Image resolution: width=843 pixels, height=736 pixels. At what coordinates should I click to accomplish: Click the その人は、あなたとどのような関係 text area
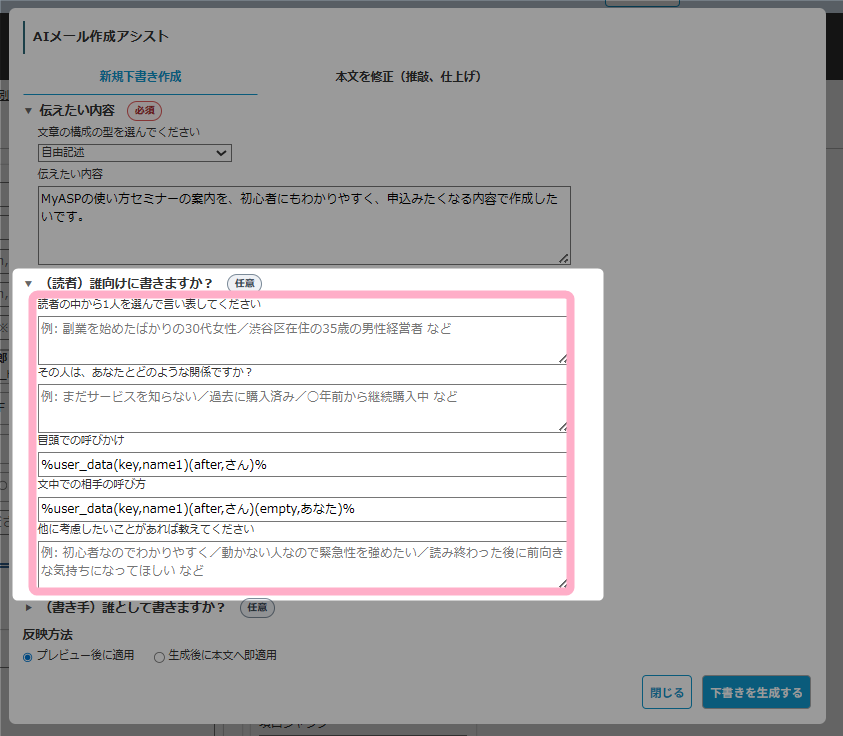coord(303,408)
